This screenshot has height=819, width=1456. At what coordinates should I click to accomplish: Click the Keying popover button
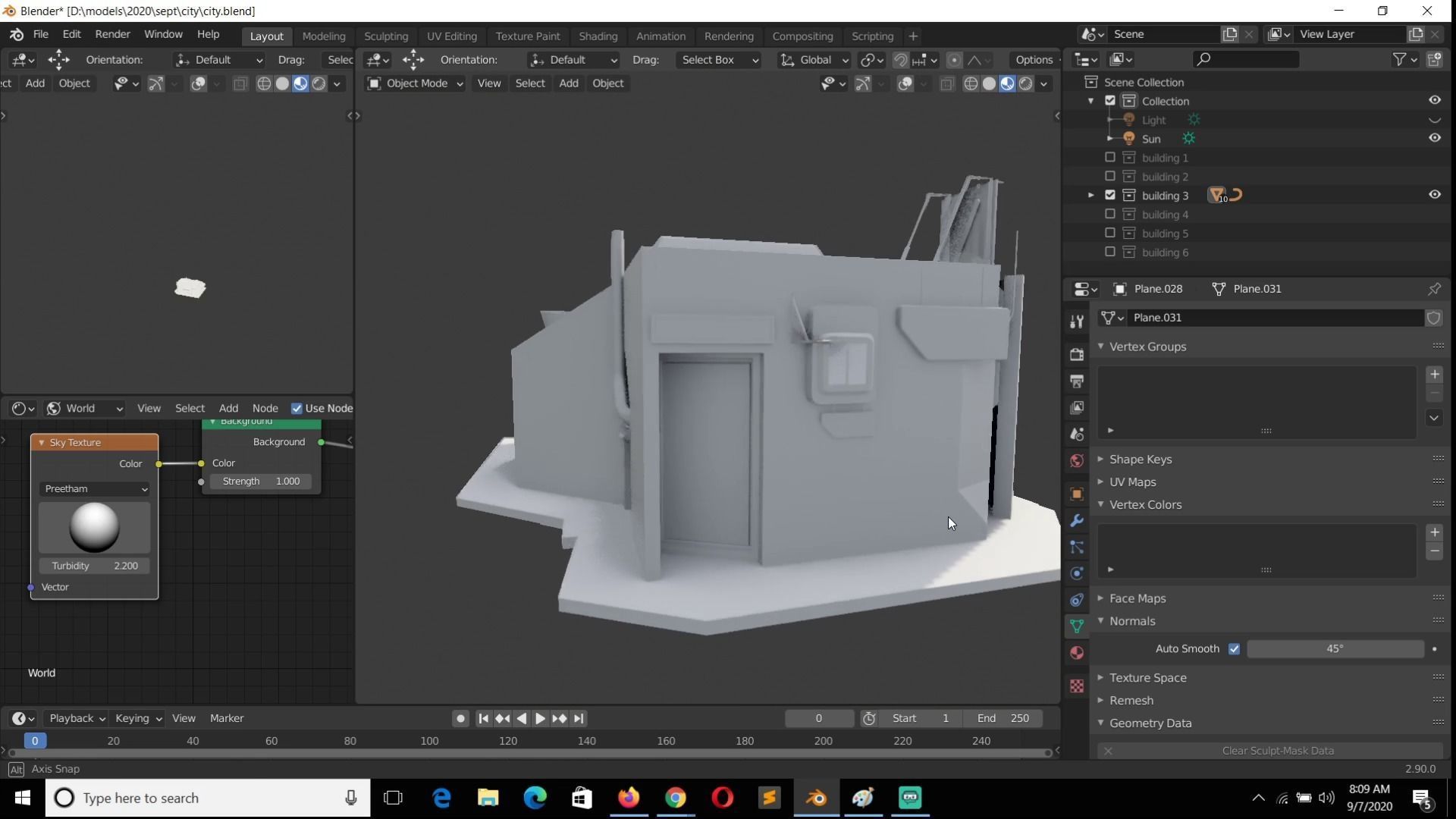point(137,718)
